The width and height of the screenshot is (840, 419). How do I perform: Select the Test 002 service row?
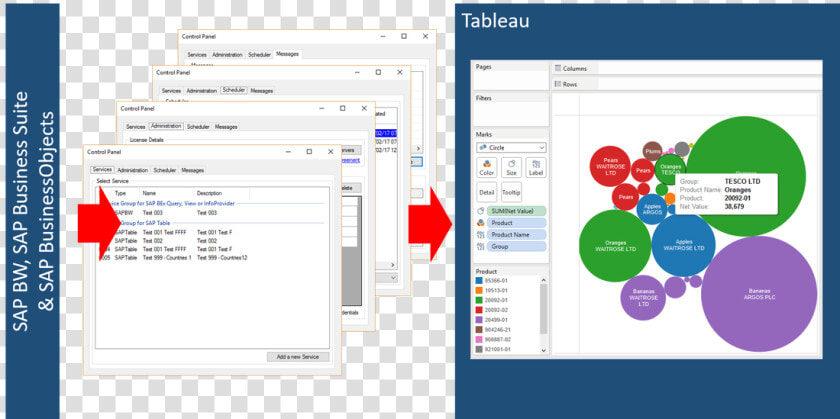[x=212, y=241]
